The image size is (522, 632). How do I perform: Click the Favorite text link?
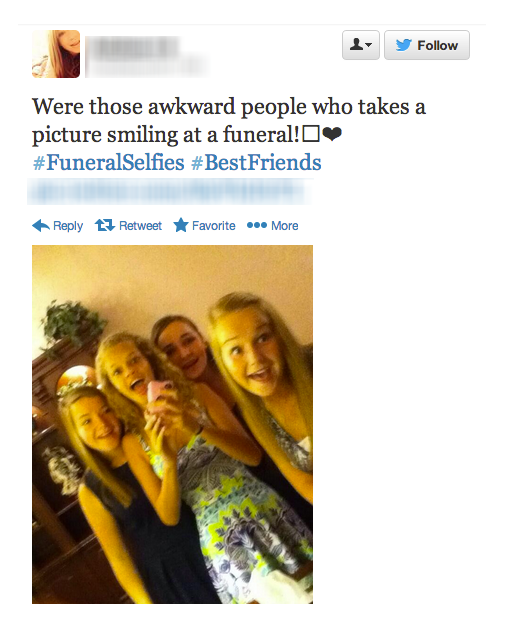[214, 225]
